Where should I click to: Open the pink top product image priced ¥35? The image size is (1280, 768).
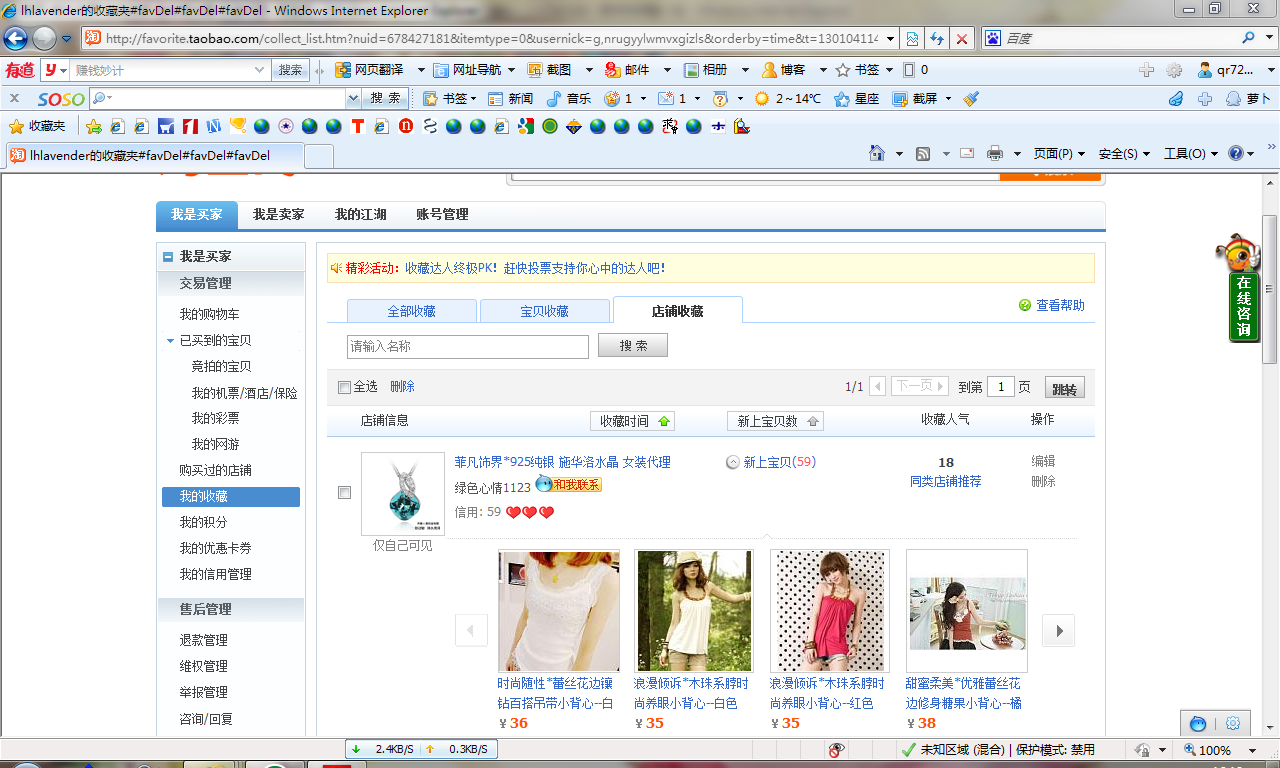[830, 610]
